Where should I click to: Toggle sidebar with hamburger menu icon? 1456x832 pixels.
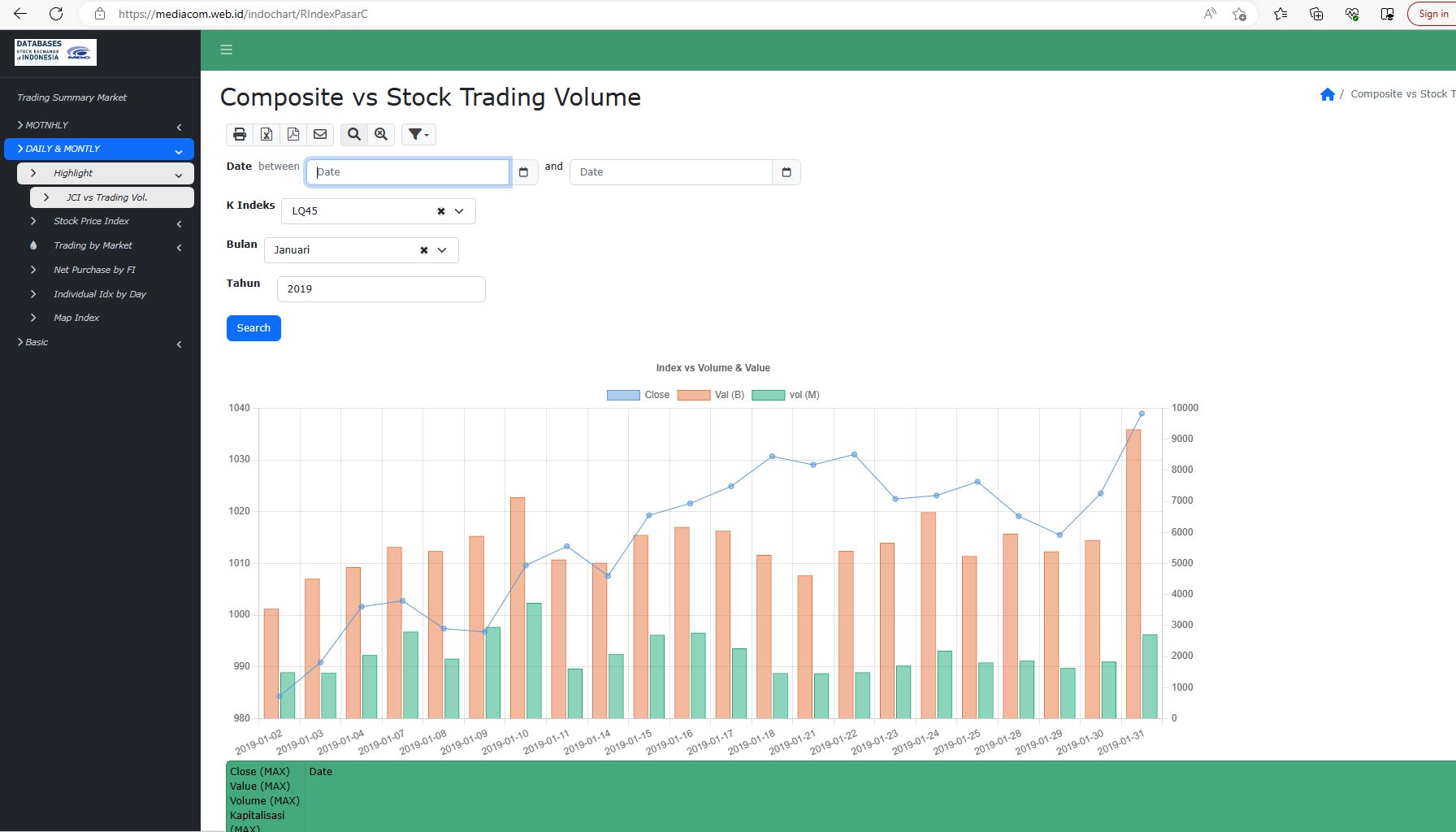(x=227, y=50)
